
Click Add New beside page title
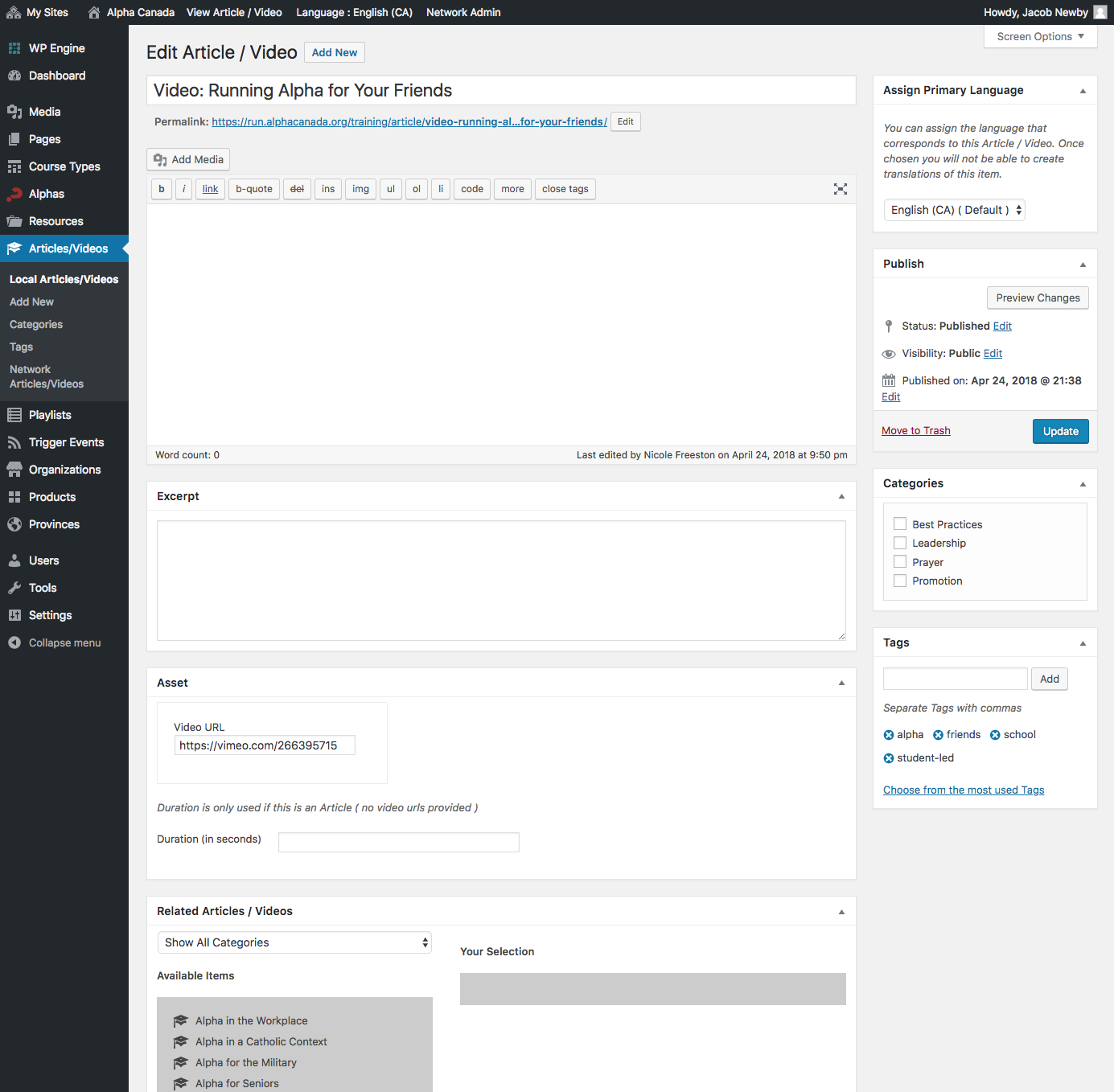[x=335, y=52]
